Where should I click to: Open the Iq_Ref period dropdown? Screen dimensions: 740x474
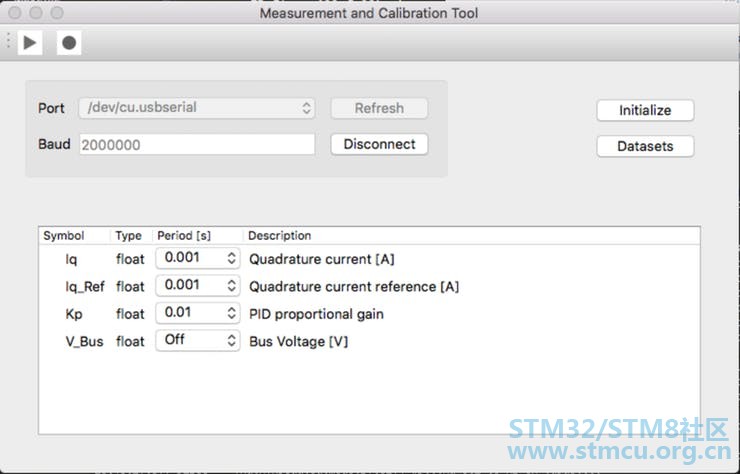(198, 286)
